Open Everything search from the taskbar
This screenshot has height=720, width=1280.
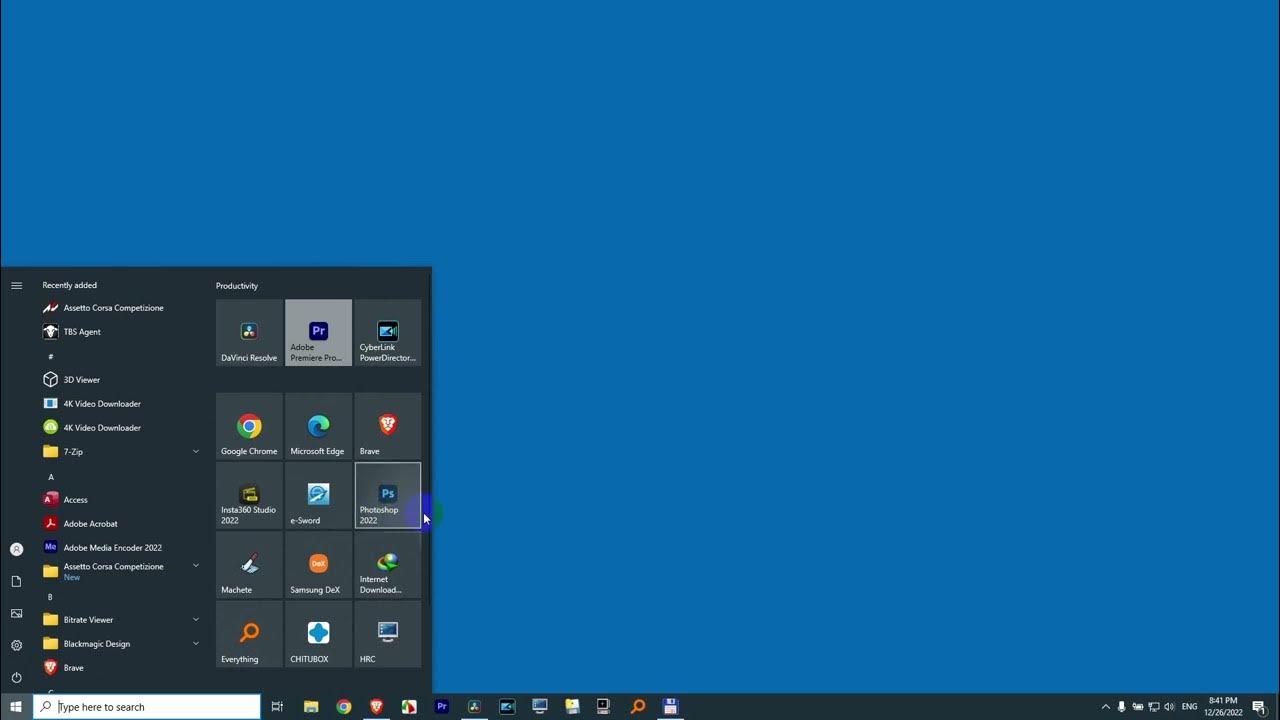tap(638, 707)
